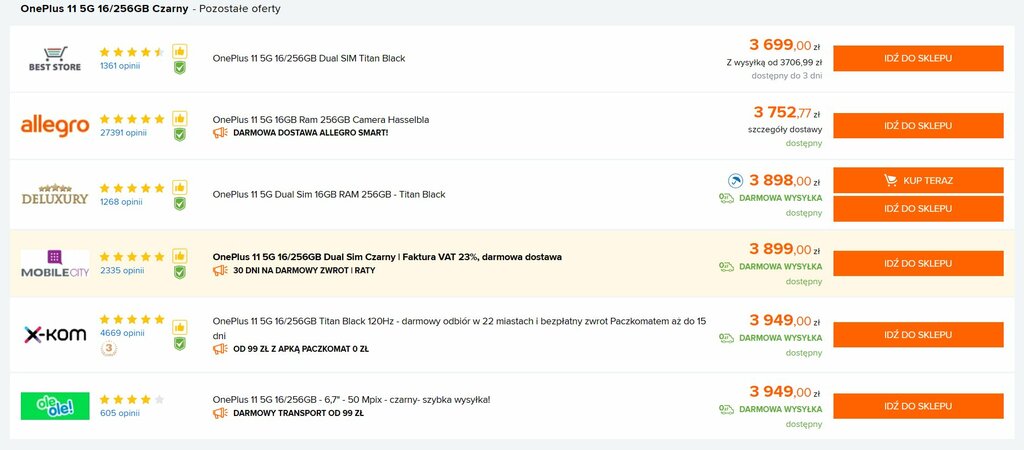Click IDŹ DO SKLEPU for the x-kom offer

tap(918, 334)
